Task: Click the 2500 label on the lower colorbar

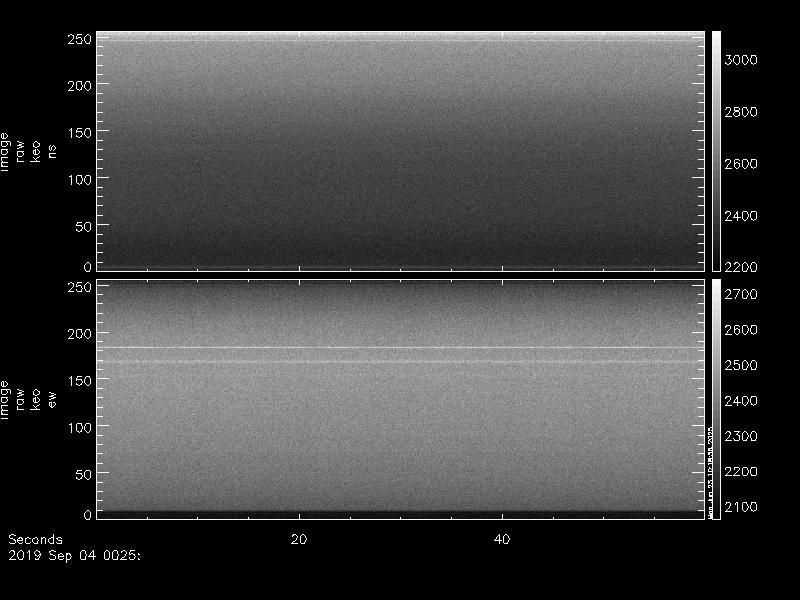Action: [x=741, y=365]
